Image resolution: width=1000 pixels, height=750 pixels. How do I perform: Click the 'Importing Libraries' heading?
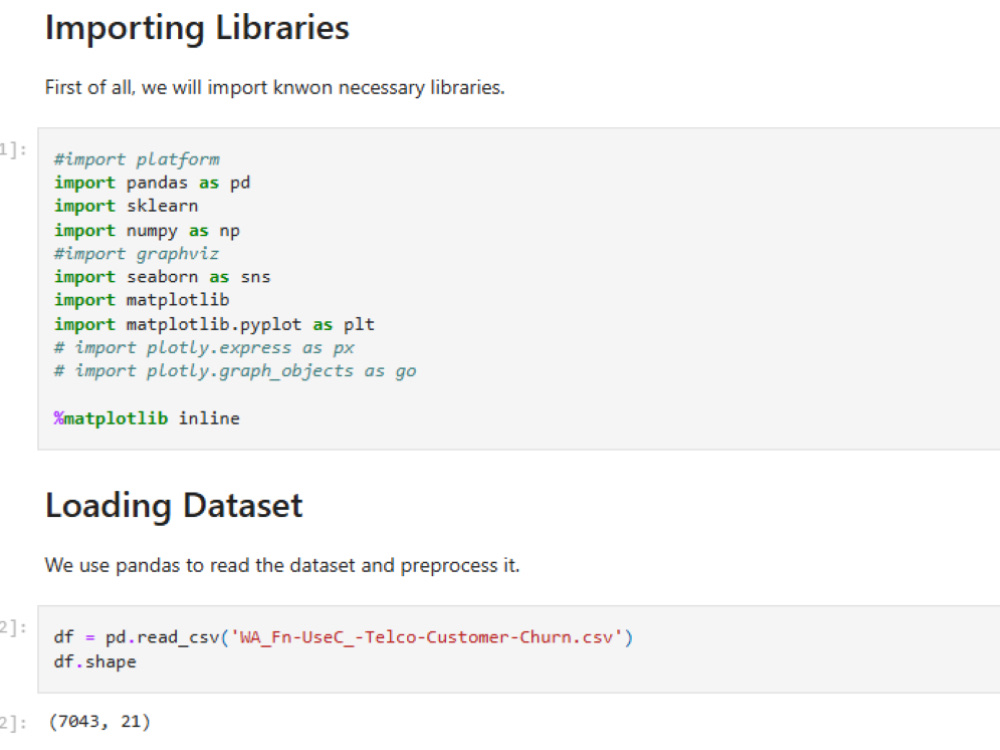197,28
